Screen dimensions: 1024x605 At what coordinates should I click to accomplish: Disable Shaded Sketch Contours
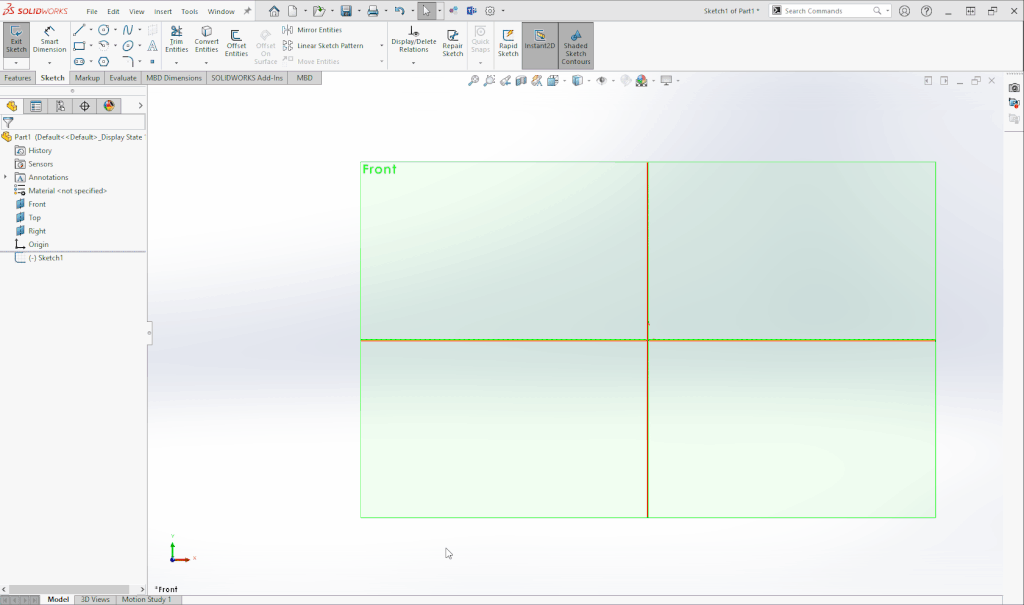(x=575, y=44)
